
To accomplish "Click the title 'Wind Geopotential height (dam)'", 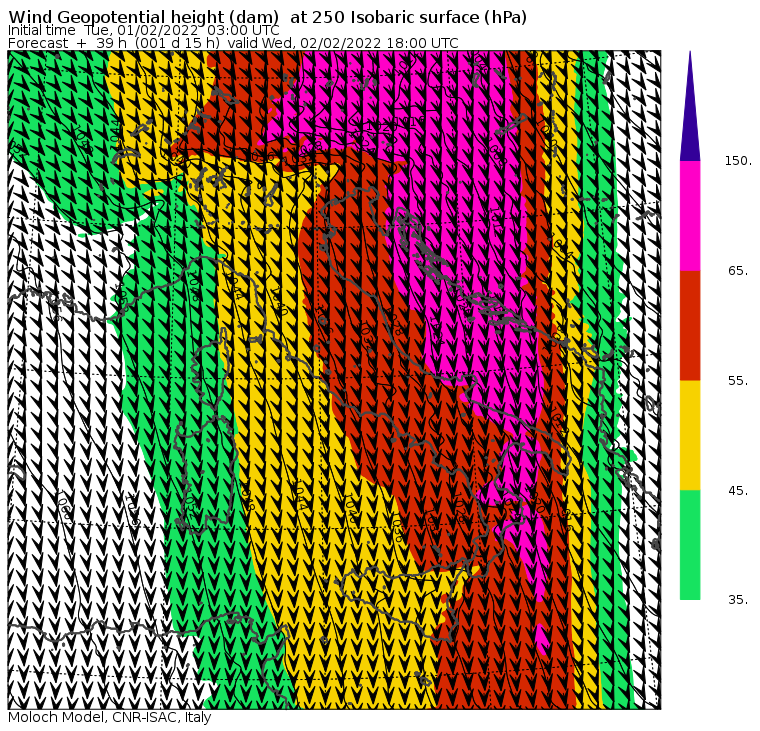I will (143, 17).
